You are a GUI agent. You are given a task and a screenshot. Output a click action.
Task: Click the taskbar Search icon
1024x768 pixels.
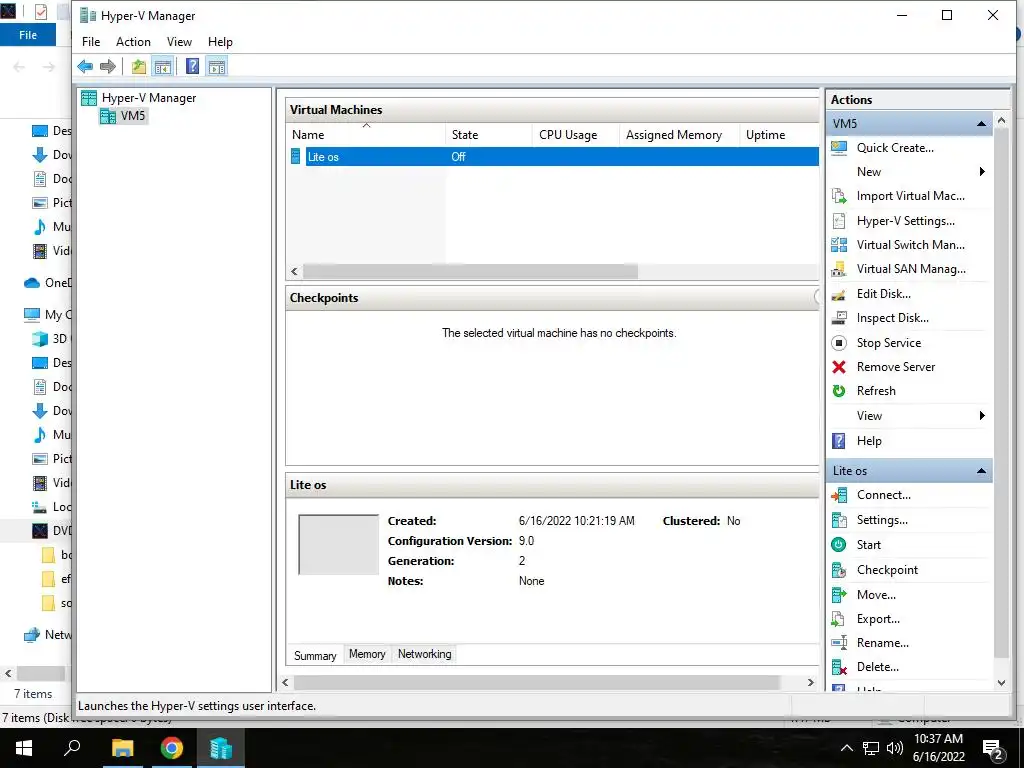72,748
